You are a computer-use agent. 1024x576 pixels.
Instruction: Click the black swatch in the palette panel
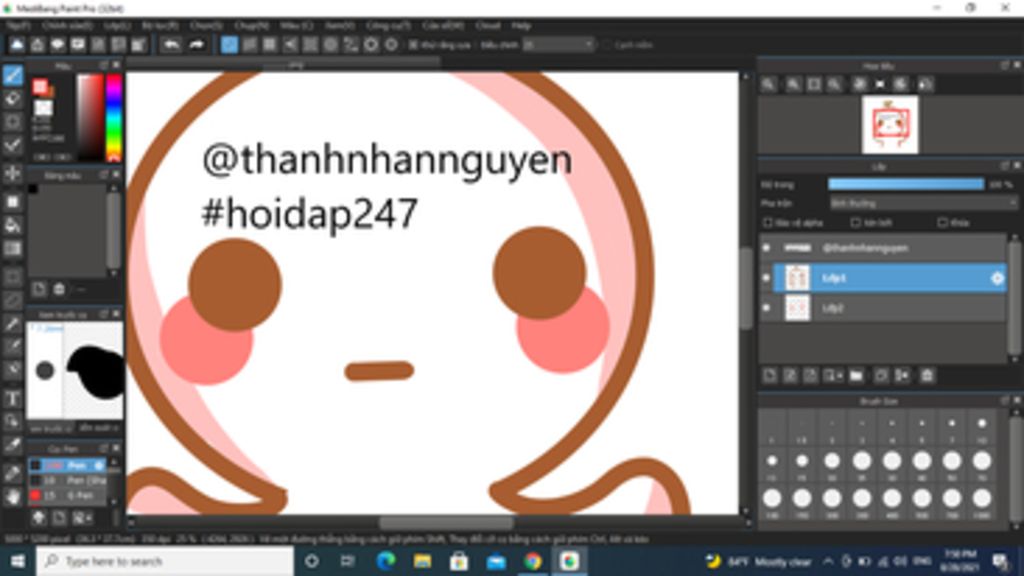coord(33,189)
